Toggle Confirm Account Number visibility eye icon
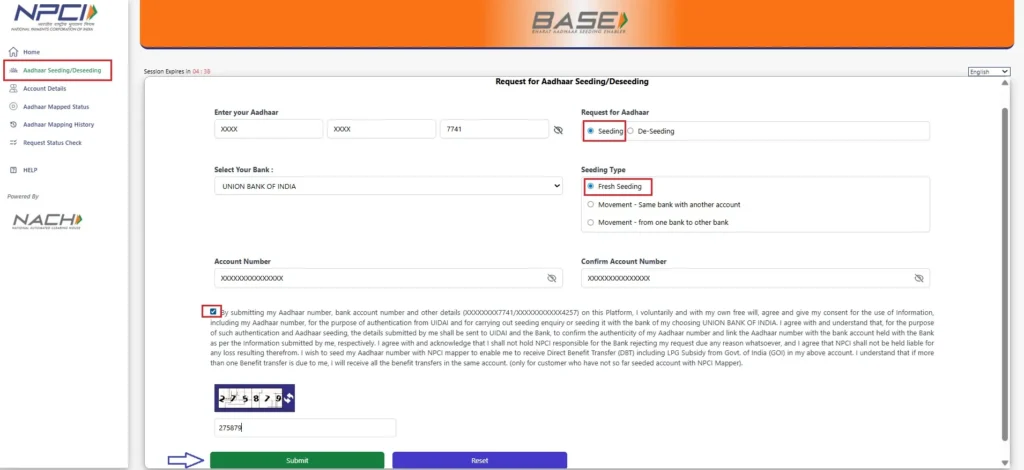Image resolution: width=1024 pixels, height=470 pixels. click(919, 278)
